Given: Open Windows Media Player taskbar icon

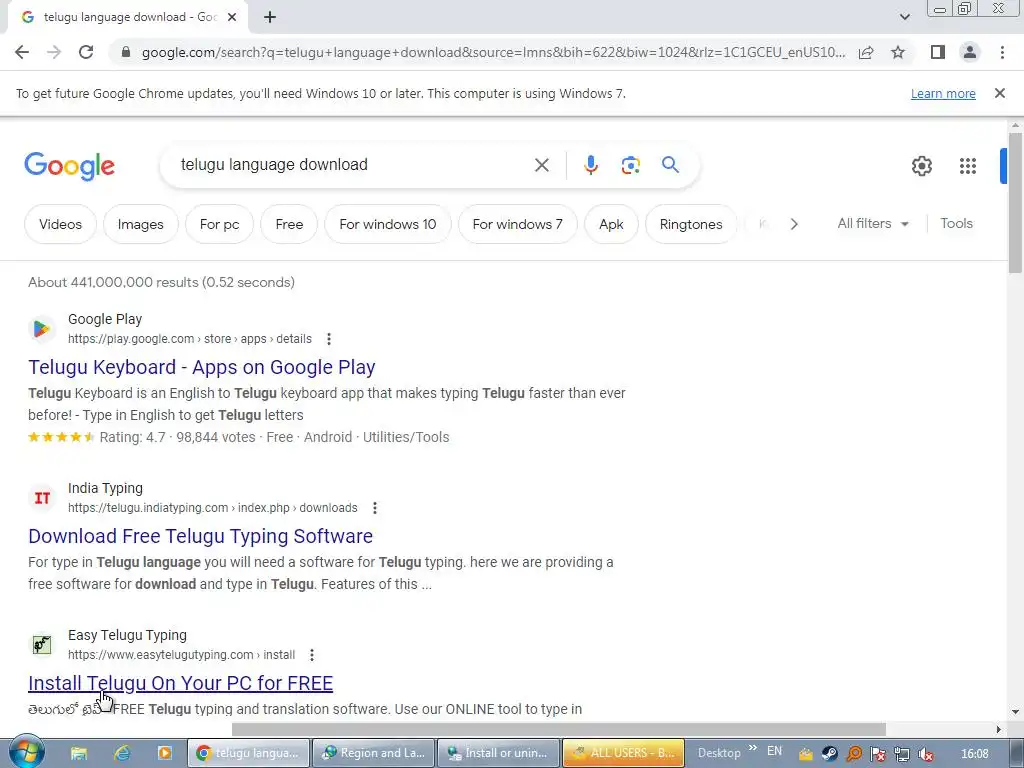Looking at the screenshot, I should (x=165, y=753).
